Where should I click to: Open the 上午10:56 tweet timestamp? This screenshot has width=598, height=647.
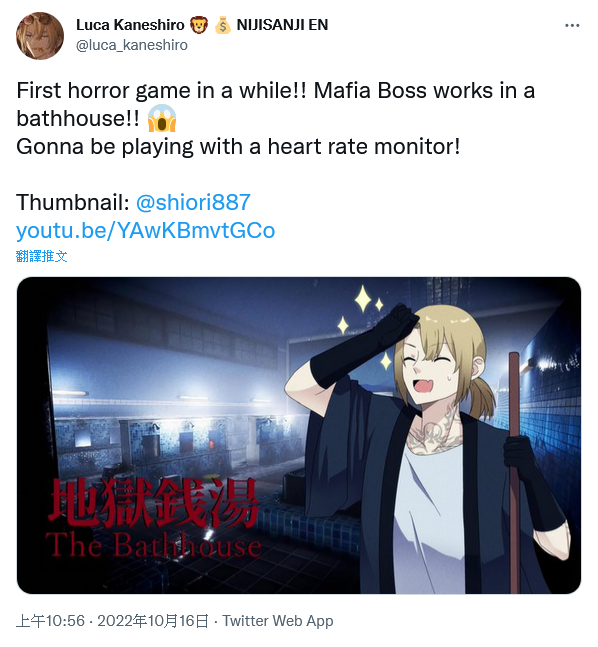pyautogui.click(x=50, y=621)
